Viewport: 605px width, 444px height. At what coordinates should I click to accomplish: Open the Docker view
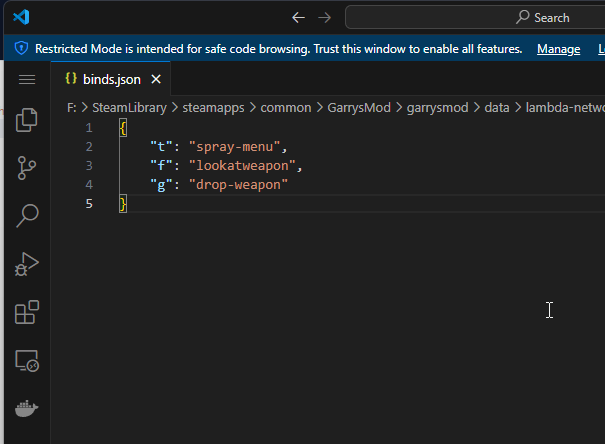27,409
